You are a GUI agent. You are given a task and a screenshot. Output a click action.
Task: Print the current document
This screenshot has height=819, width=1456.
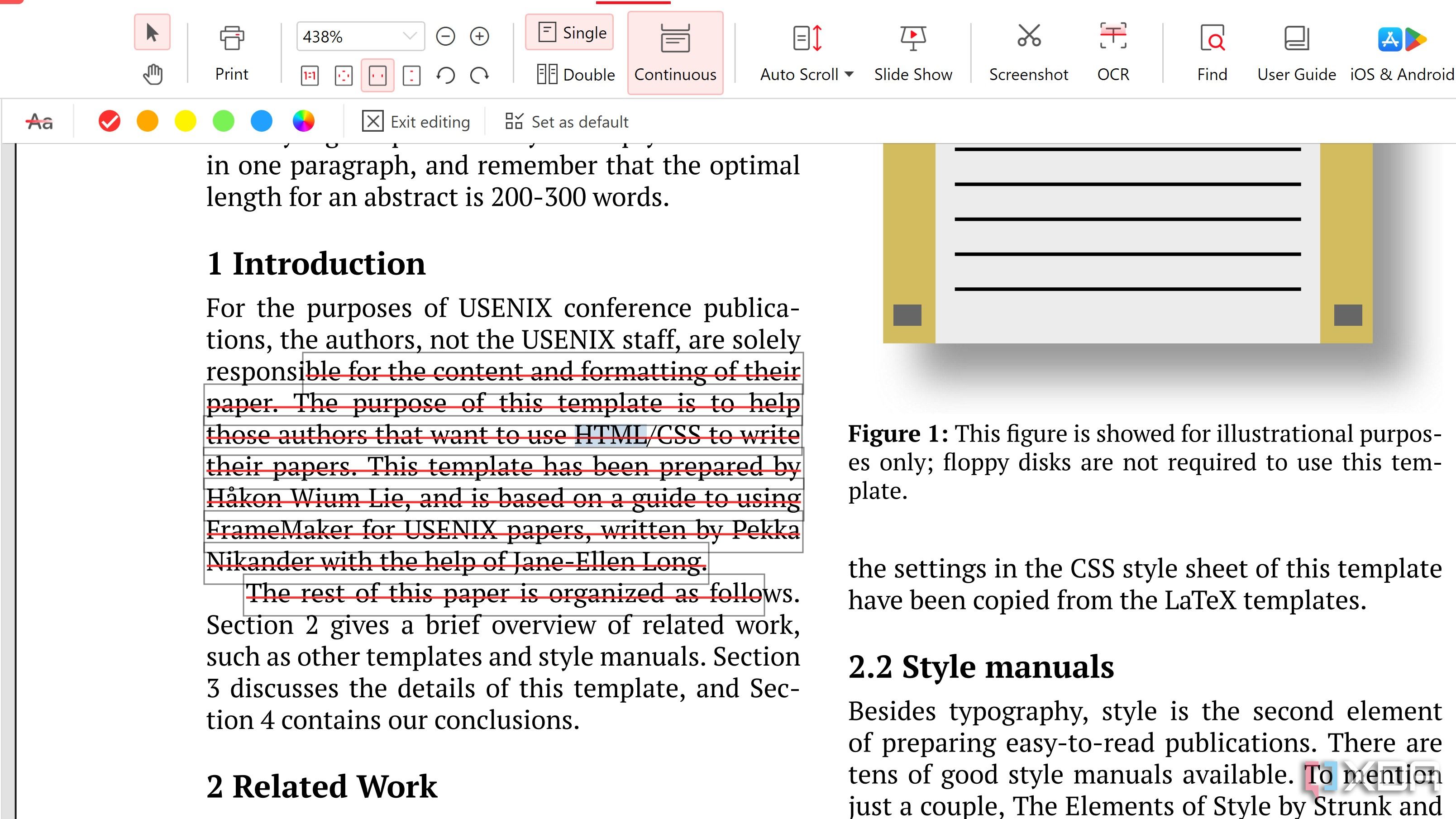click(232, 54)
